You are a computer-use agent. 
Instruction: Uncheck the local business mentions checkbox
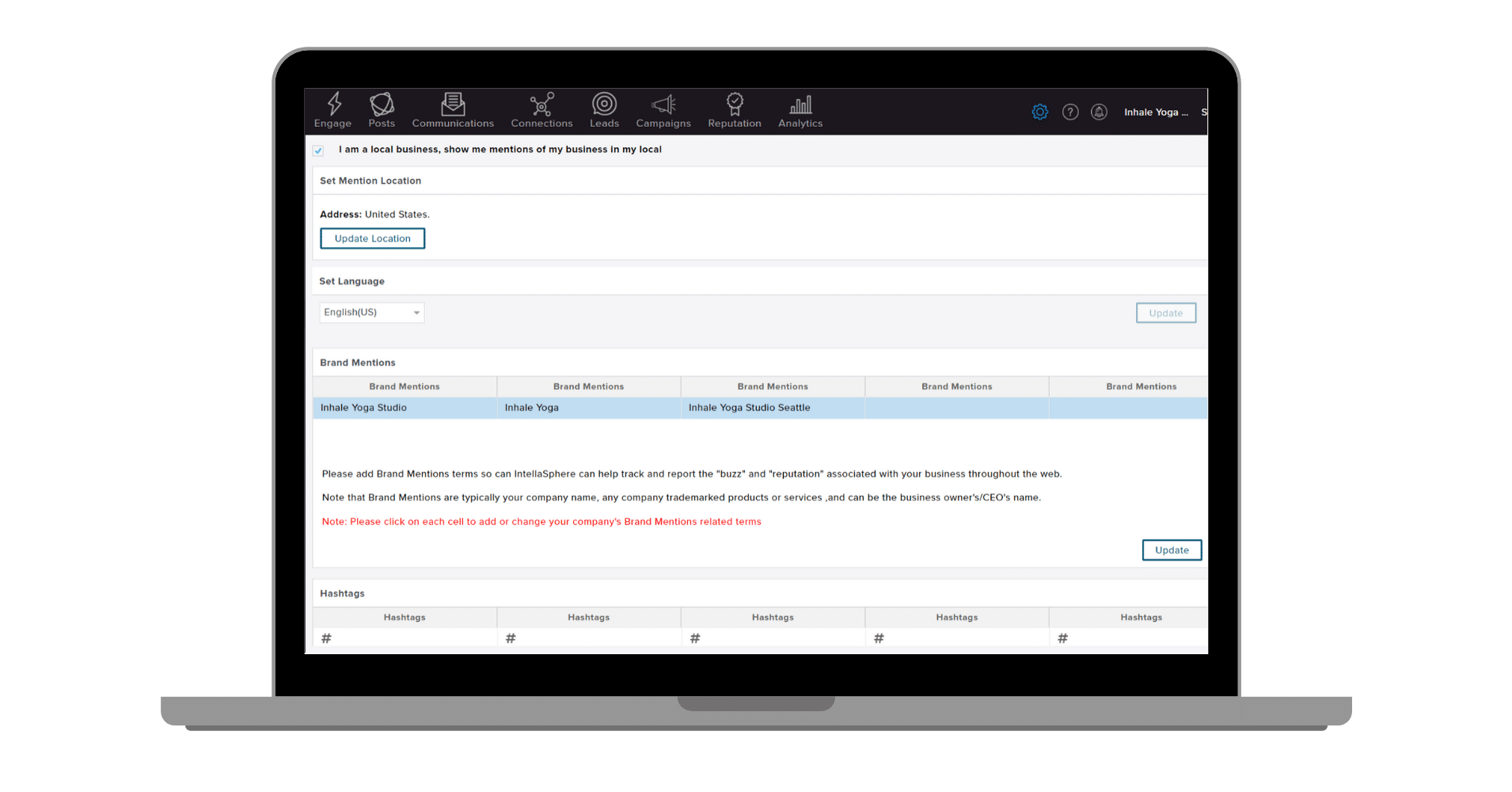318,150
